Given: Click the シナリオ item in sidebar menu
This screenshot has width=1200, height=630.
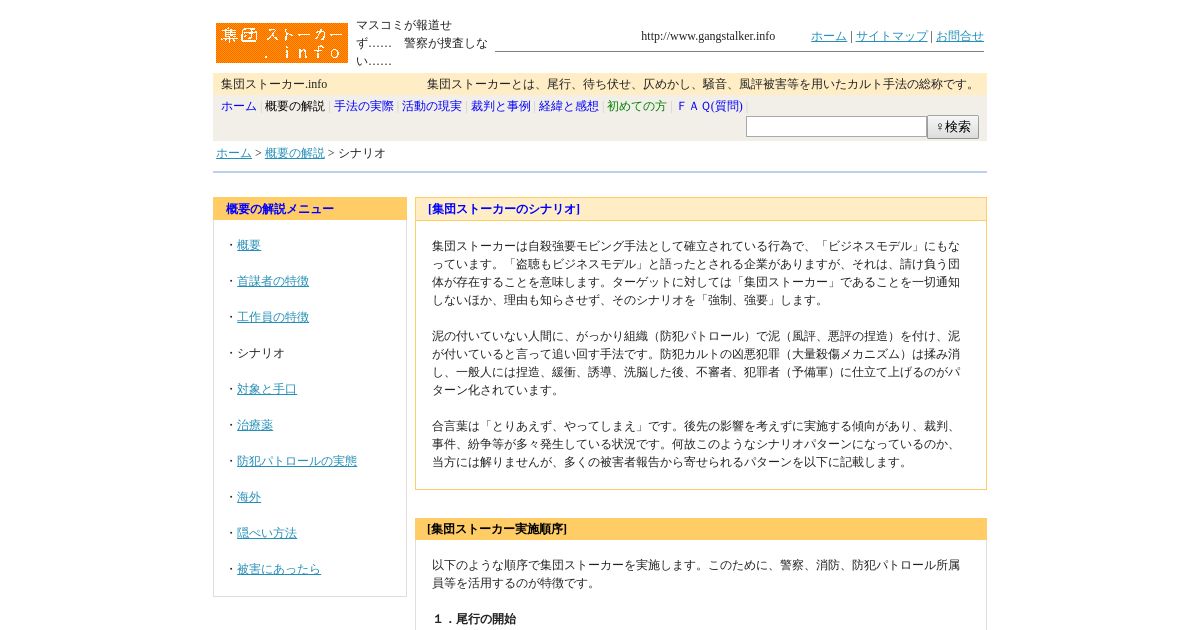Looking at the screenshot, I should pyautogui.click(x=261, y=353).
